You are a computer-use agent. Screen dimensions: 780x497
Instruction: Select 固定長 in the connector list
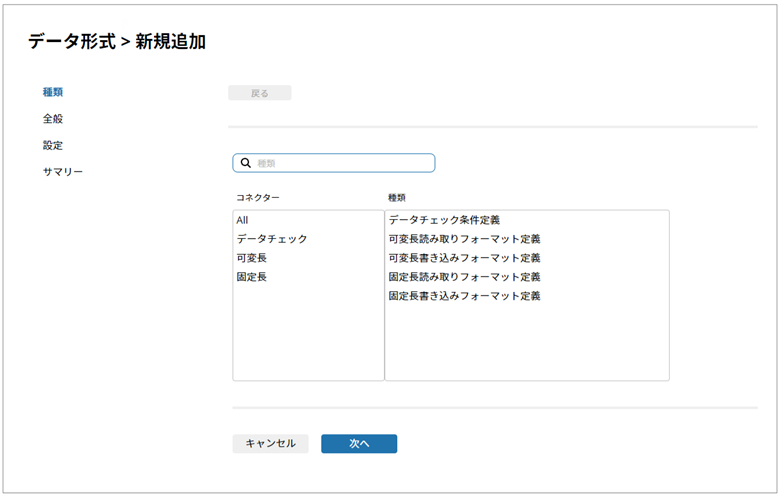pos(251,277)
